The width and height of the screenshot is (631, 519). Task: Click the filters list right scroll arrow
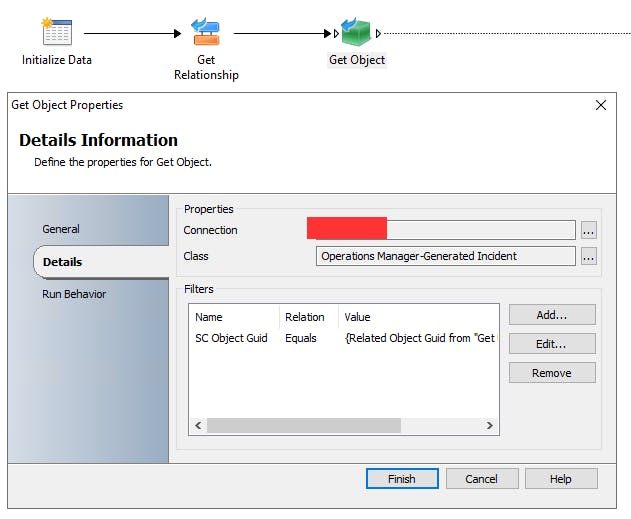click(x=489, y=425)
